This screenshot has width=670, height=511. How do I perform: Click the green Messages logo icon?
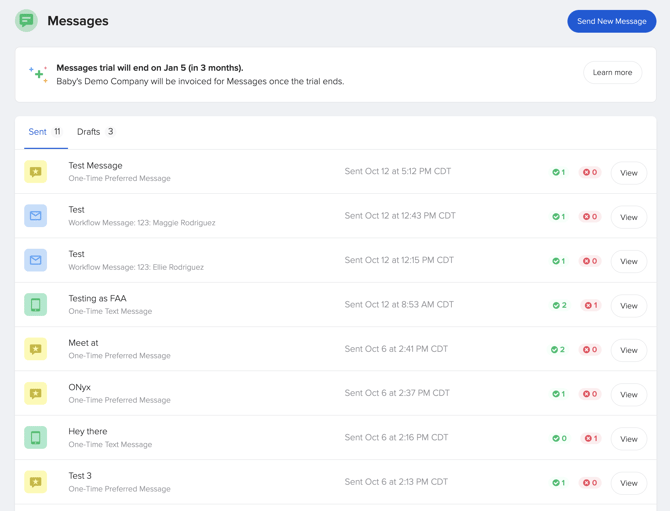click(x=27, y=21)
